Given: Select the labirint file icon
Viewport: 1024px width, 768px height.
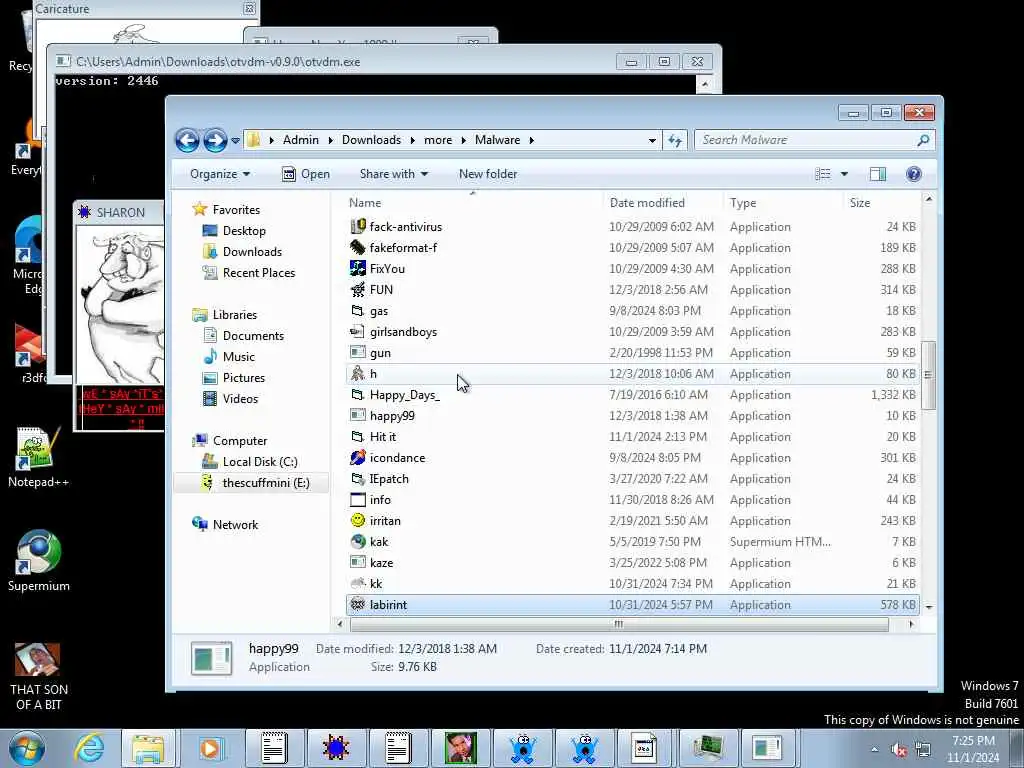Looking at the screenshot, I should [x=357, y=605].
